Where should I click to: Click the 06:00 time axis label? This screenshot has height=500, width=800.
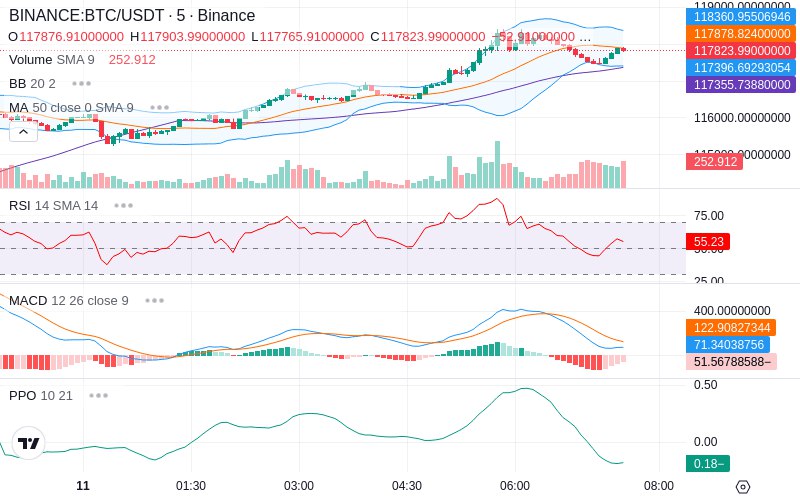(x=515, y=486)
